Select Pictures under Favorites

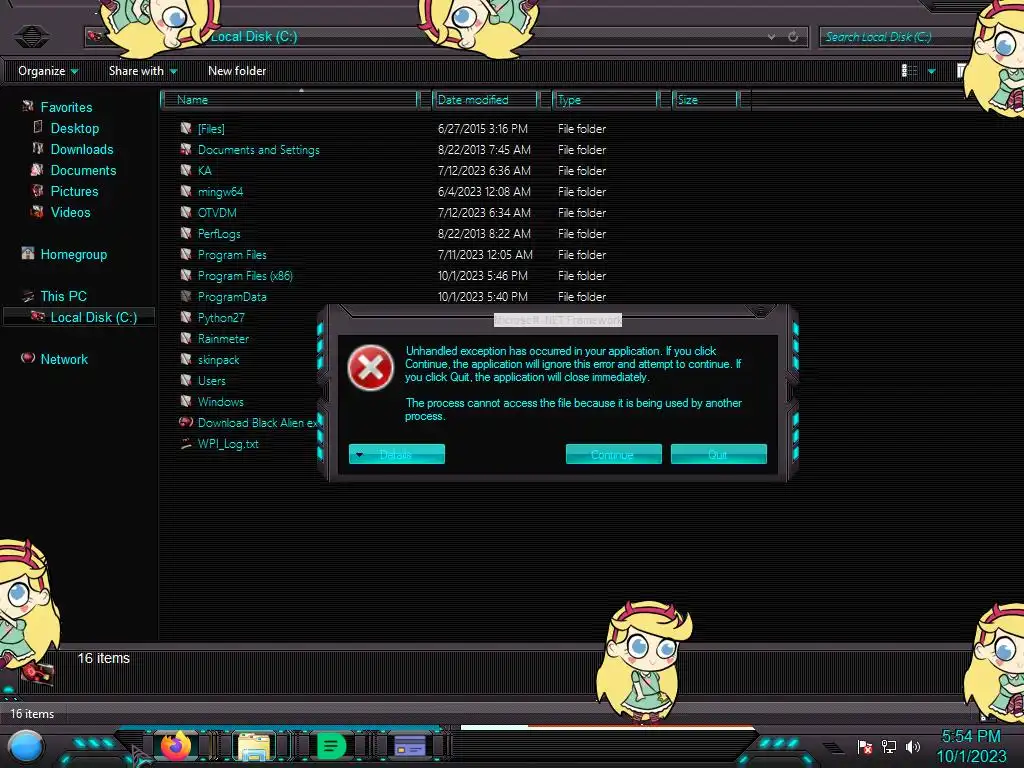tap(74, 191)
